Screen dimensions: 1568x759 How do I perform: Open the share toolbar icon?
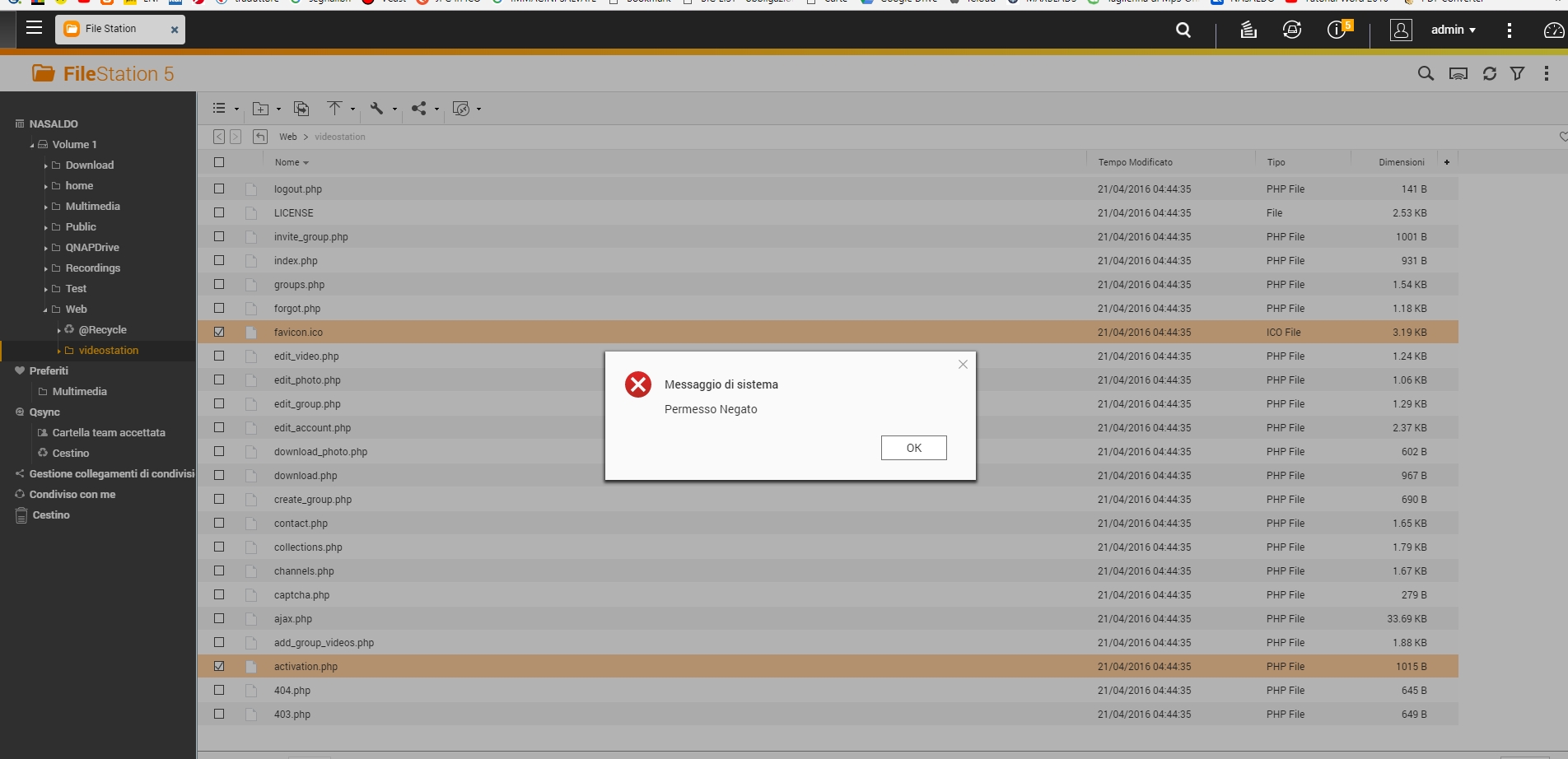tap(419, 109)
